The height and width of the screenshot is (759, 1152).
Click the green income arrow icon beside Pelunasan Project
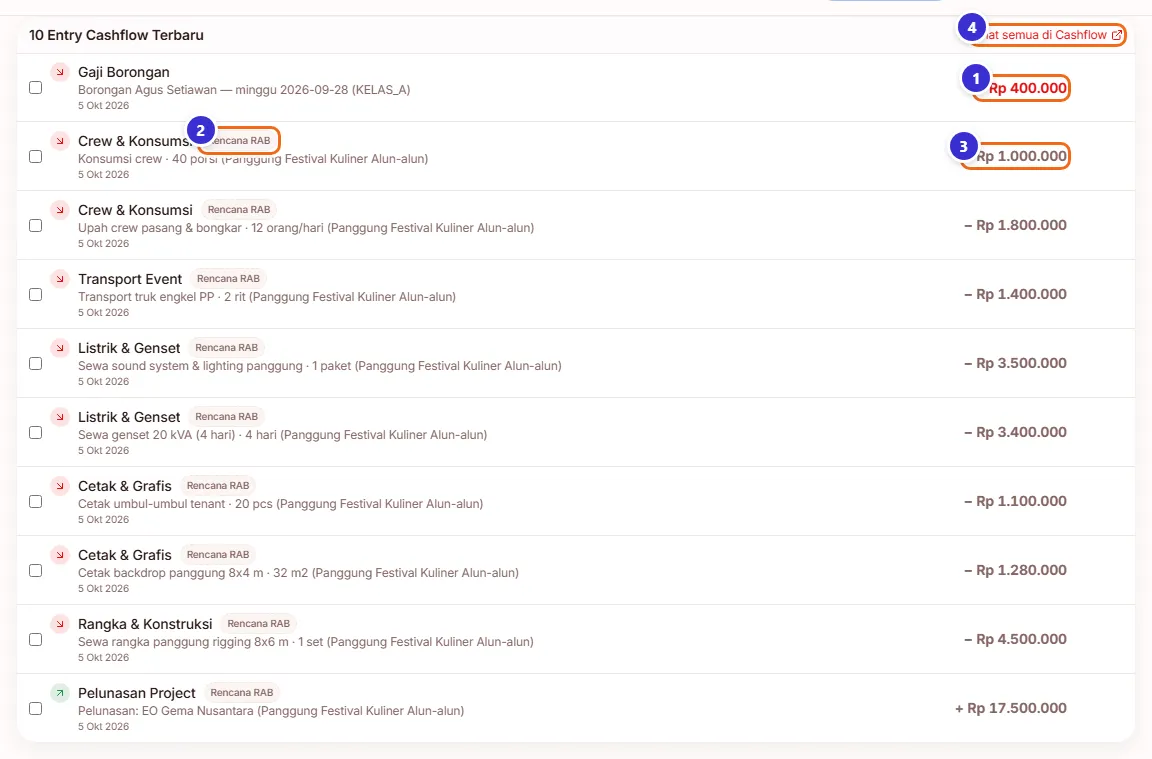(60, 693)
